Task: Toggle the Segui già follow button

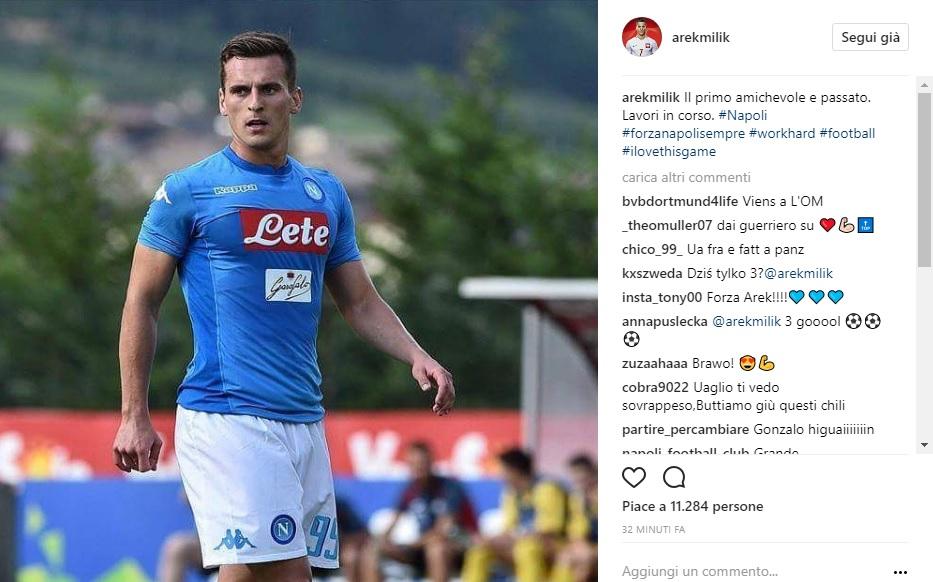Action: pos(870,37)
